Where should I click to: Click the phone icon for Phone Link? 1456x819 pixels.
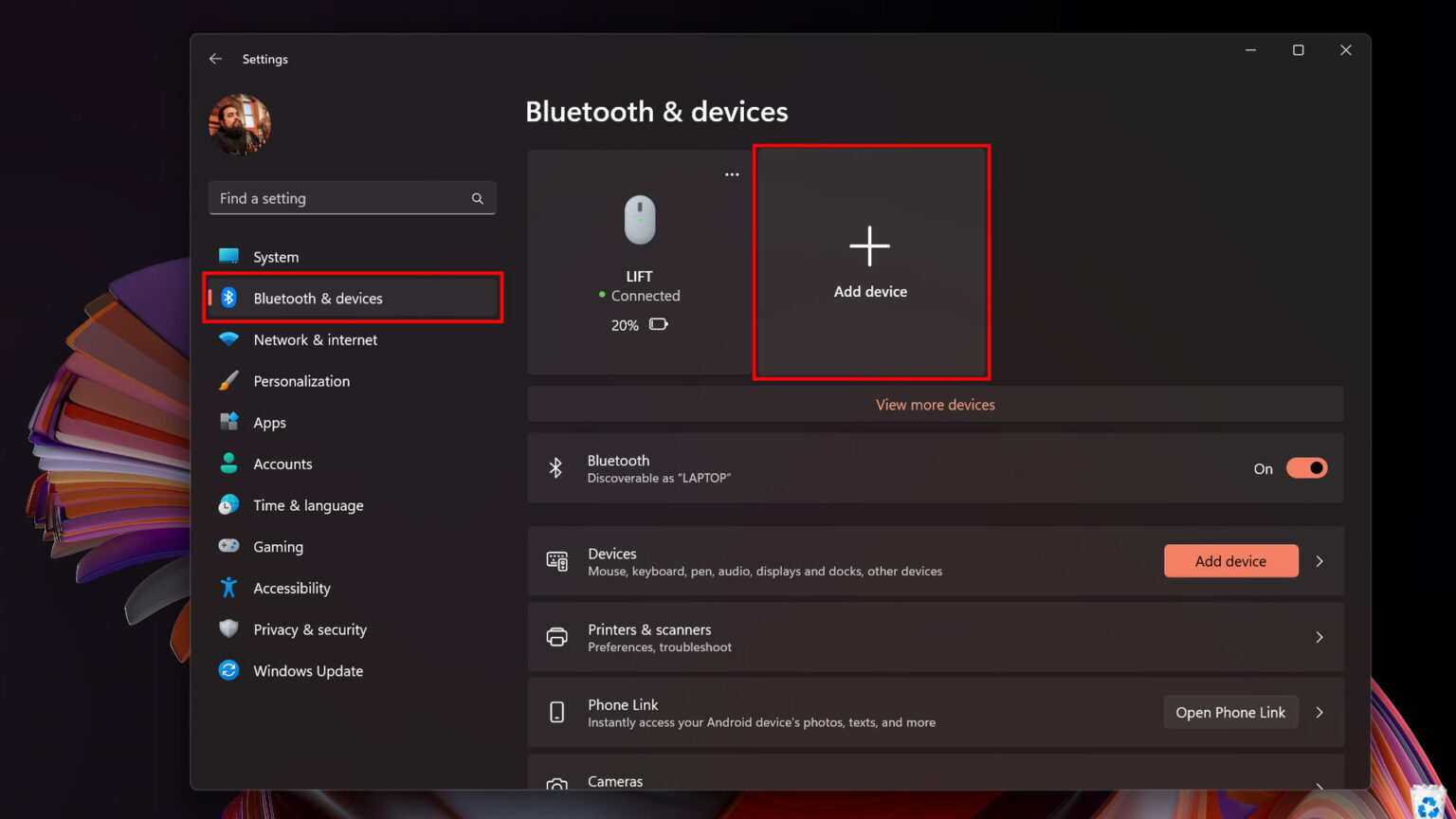click(558, 712)
